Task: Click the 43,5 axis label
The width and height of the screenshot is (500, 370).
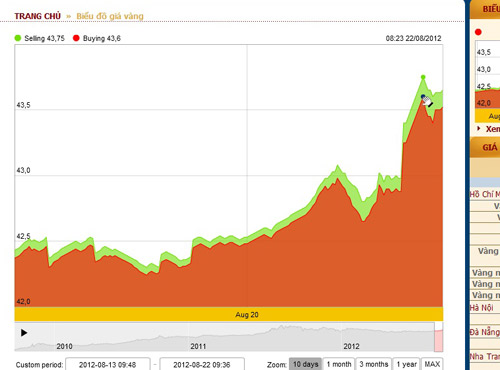Action: click(23, 105)
